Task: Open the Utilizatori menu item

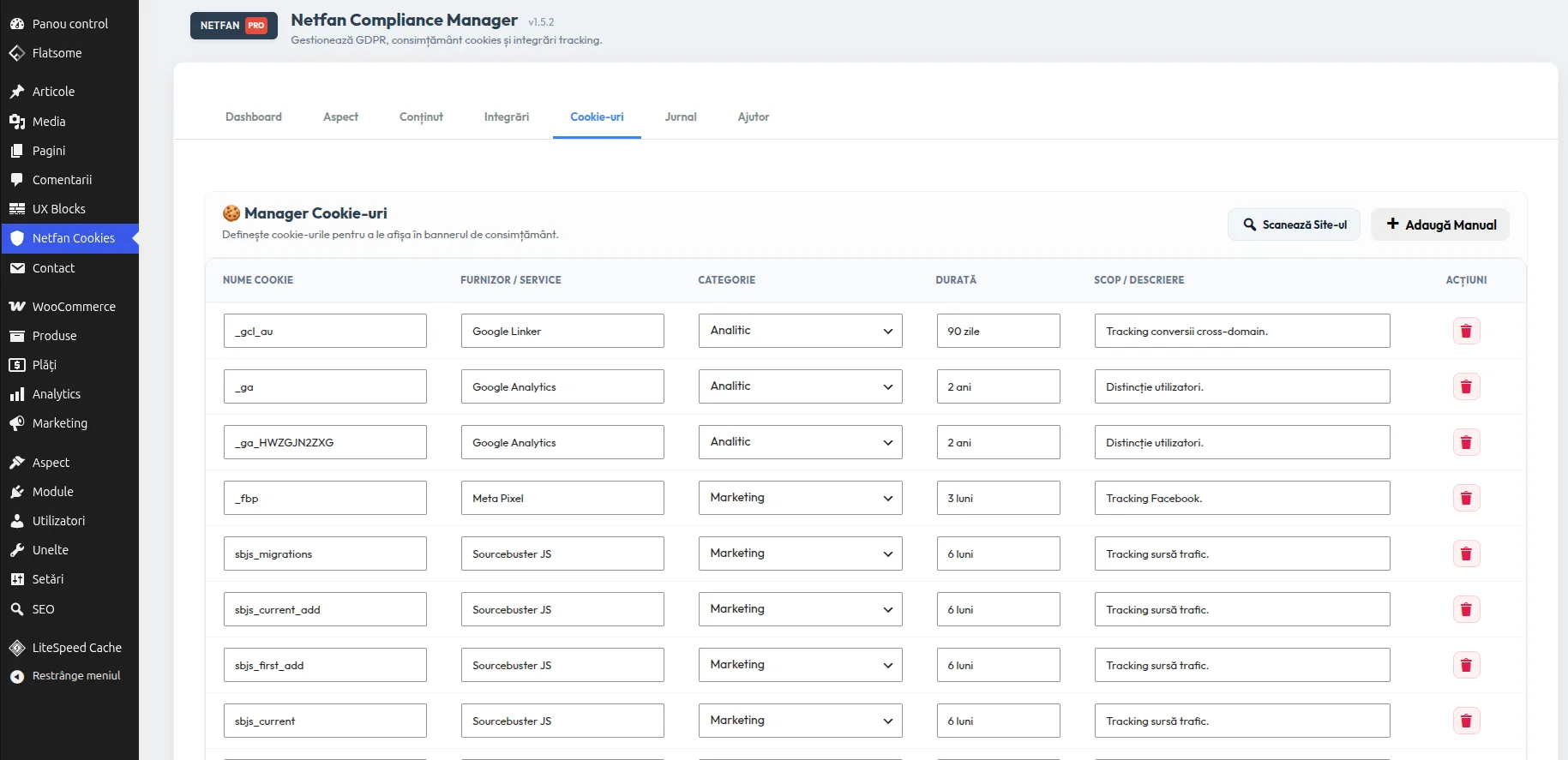Action: click(x=69, y=521)
